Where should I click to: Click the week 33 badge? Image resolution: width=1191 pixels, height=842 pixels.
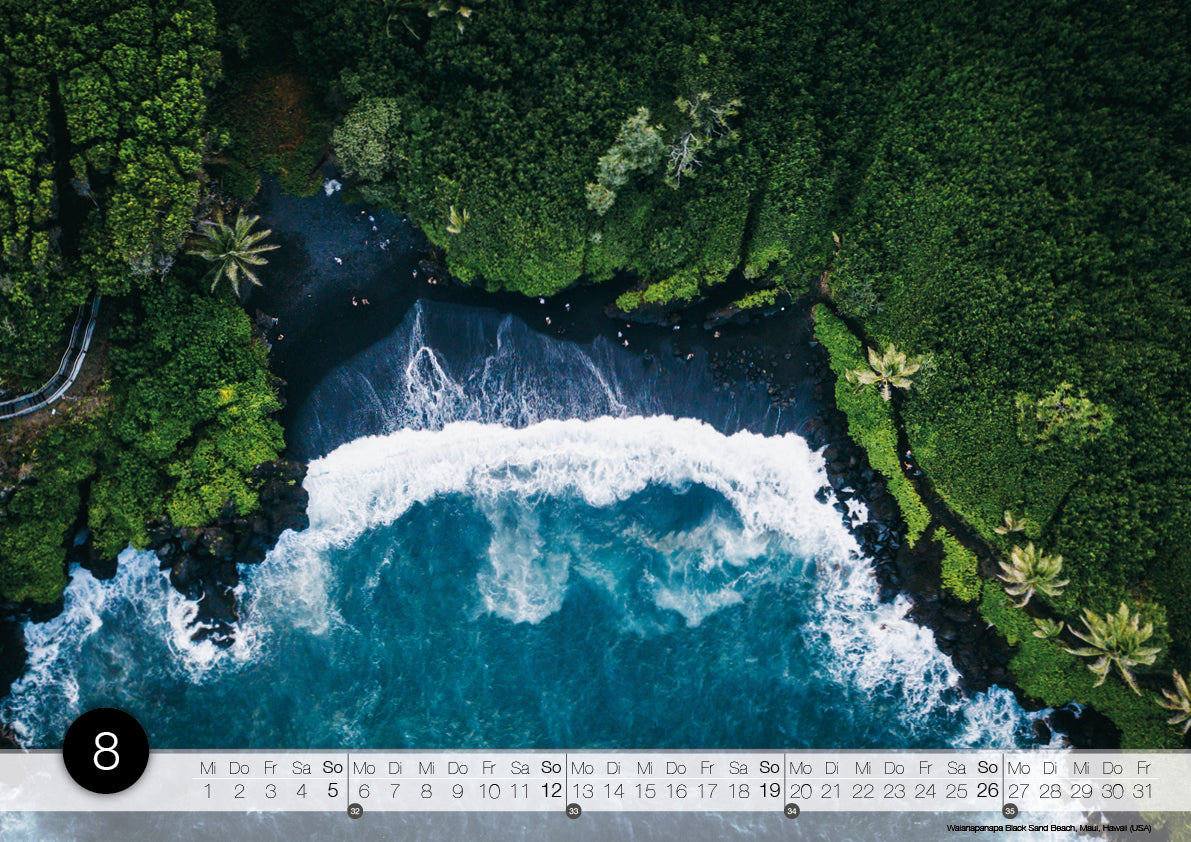click(573, 811)
